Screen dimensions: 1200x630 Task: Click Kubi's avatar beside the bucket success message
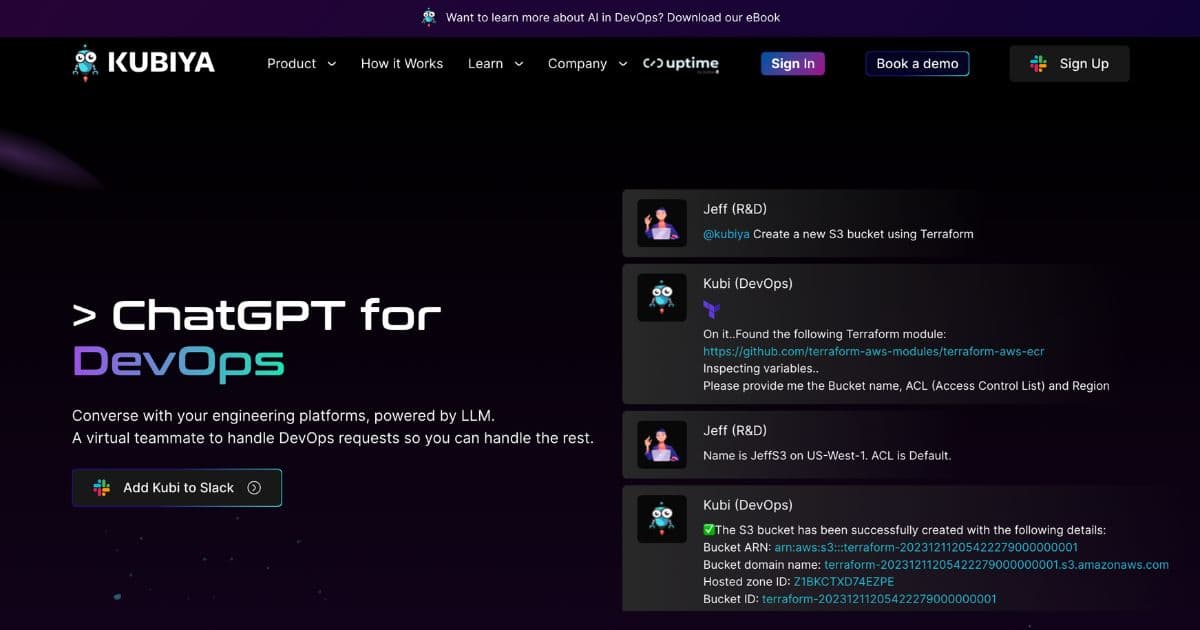point(662,519)
